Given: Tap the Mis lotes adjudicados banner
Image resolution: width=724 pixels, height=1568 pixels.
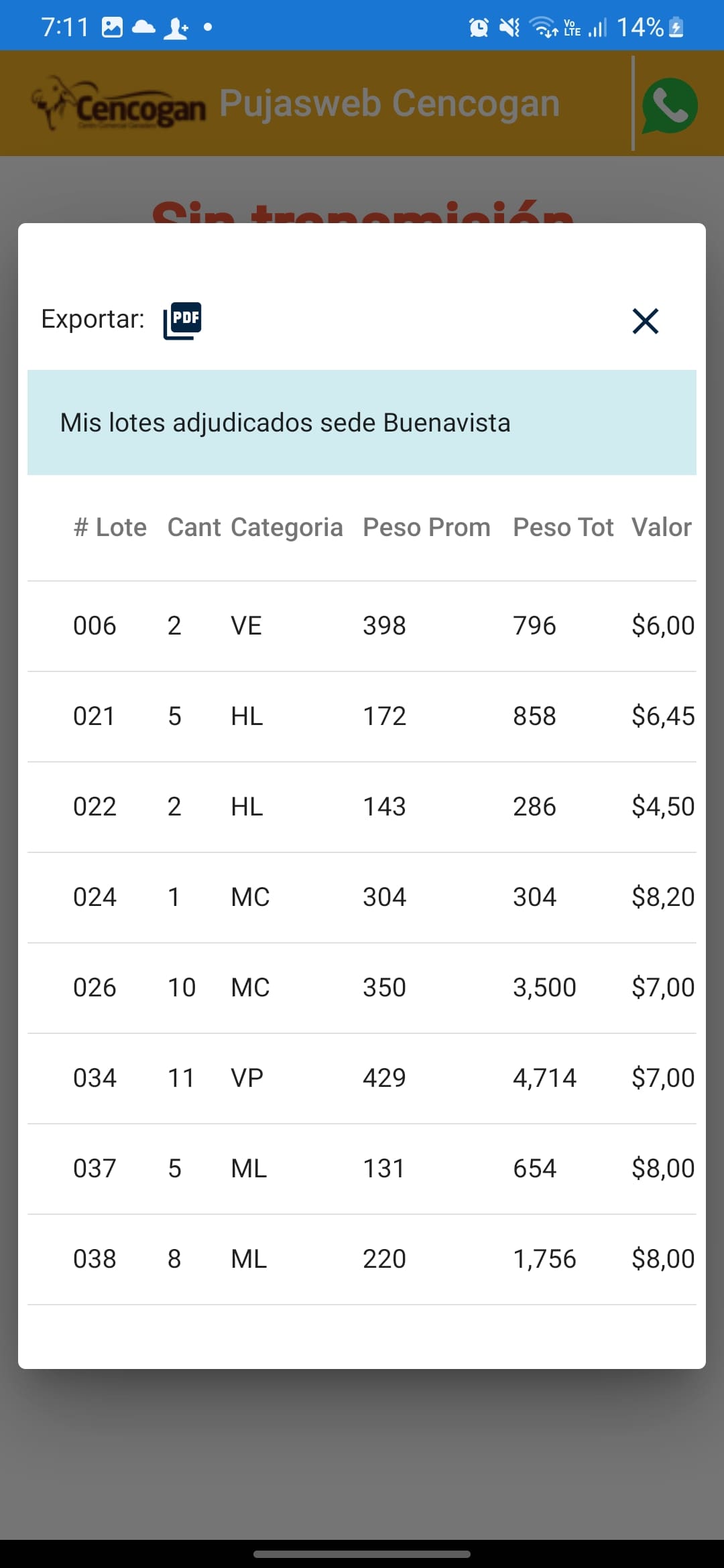Looking at the screenshot, I should [x=362, y=423].
